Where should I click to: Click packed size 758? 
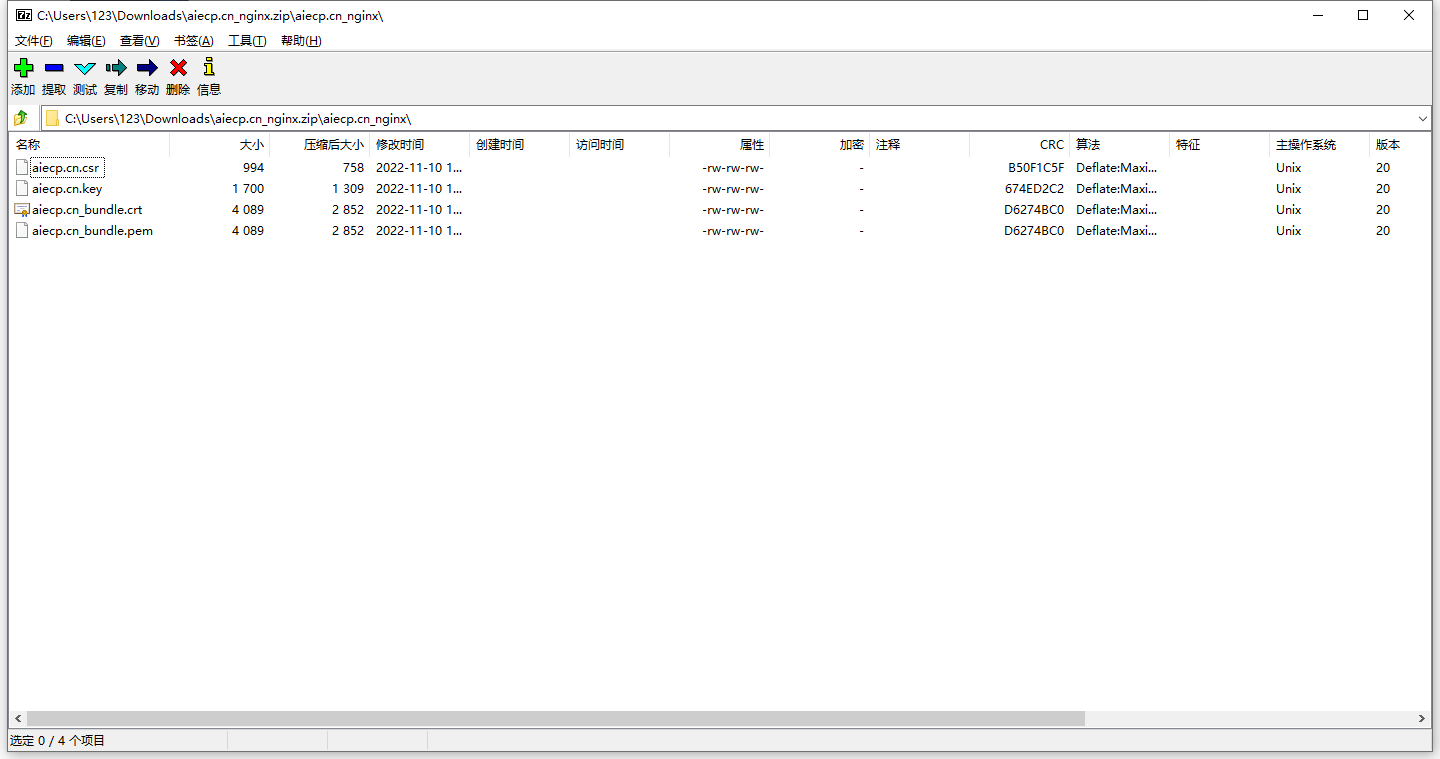point(353,168)
